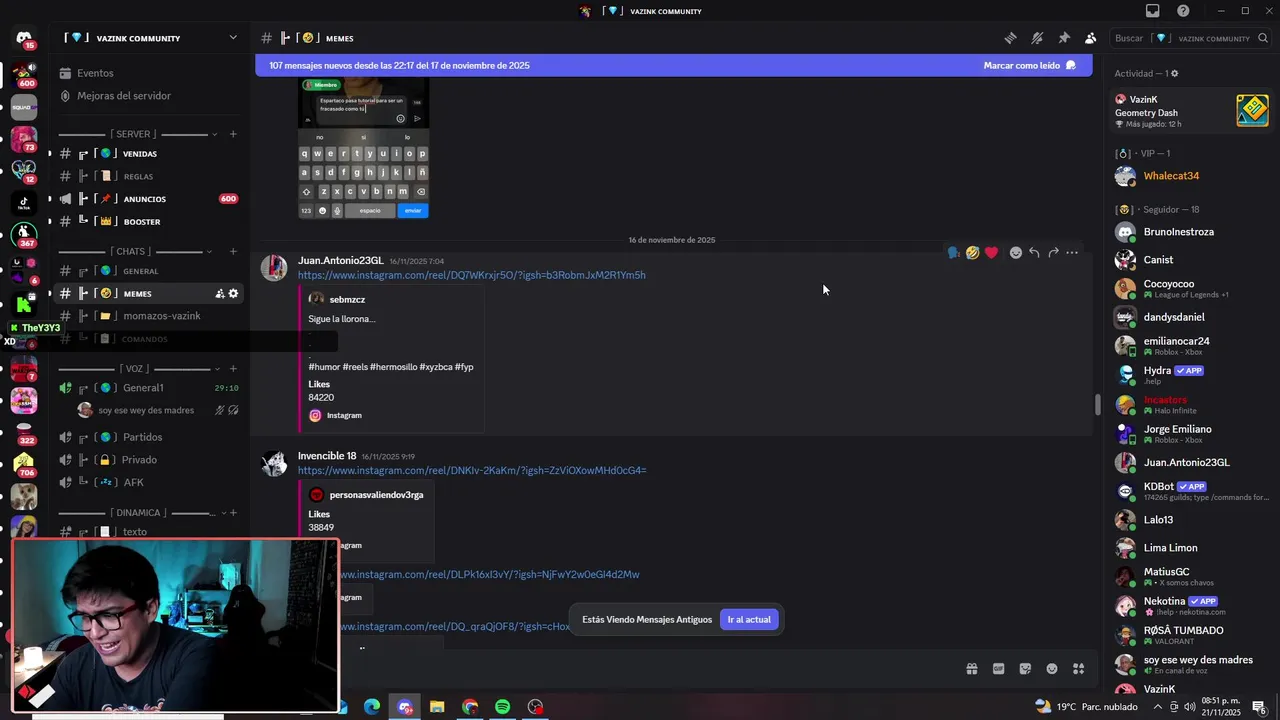This screenshot has width=1280, height=720.
Task: Toggle the member list icon
Action: coord(1091,38)
